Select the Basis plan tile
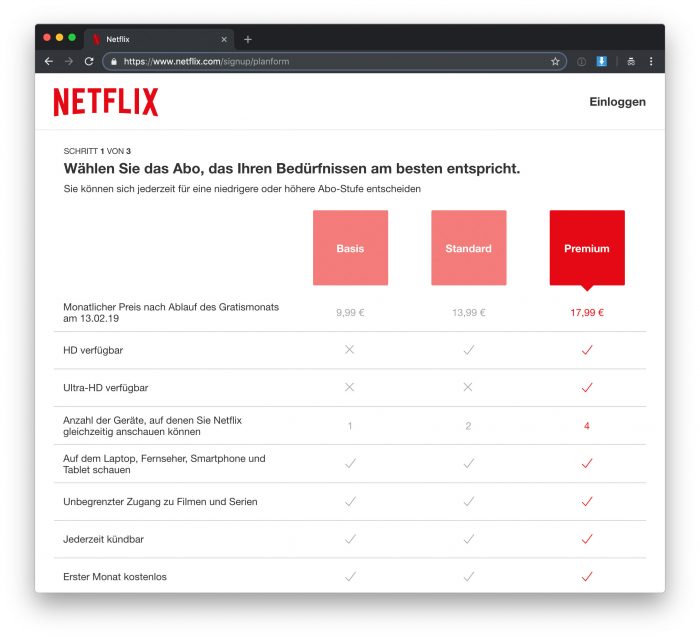 350,248
